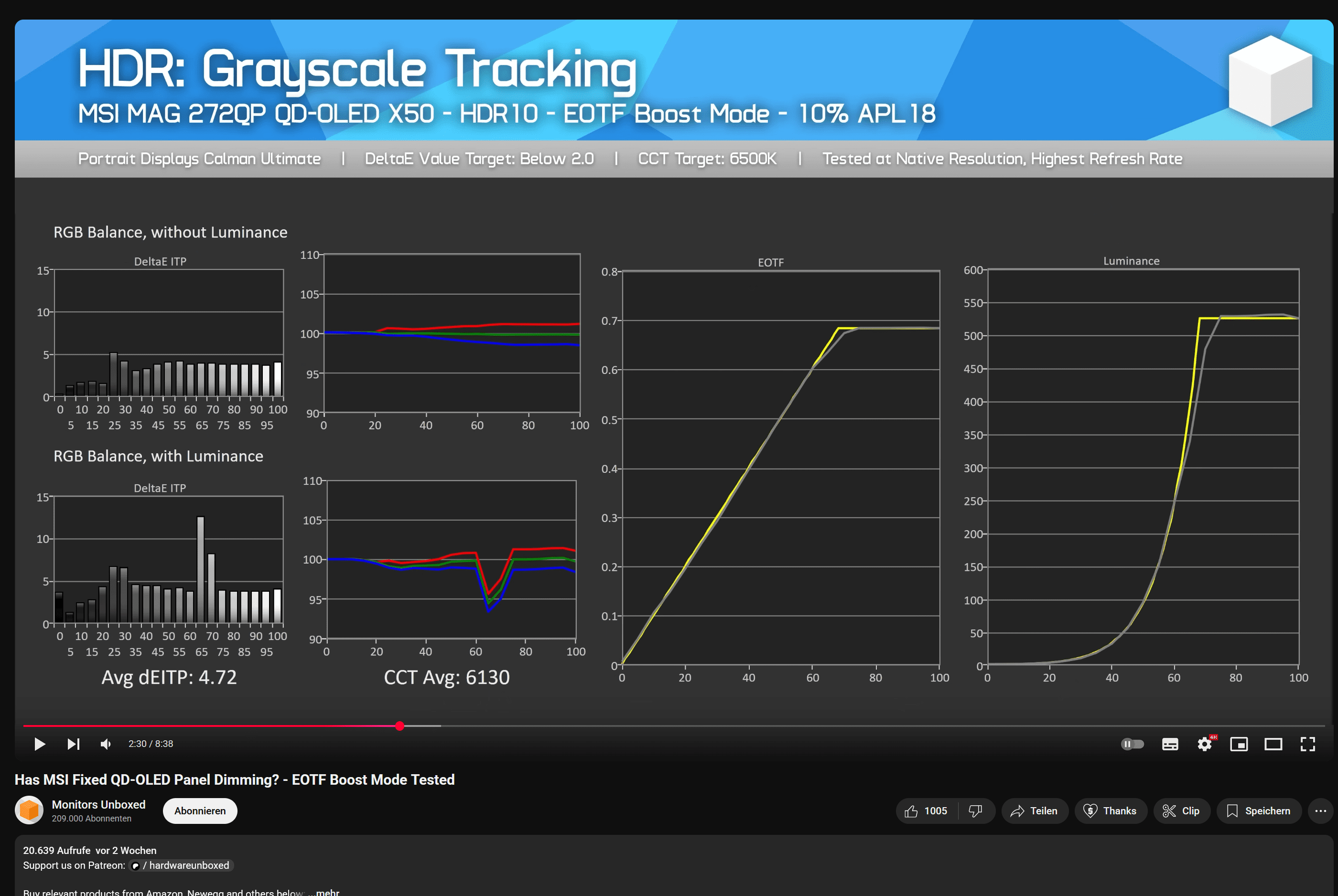1338x896 pixels.
Task: Enable theater mode view
Action: (x=1273, y=744)
